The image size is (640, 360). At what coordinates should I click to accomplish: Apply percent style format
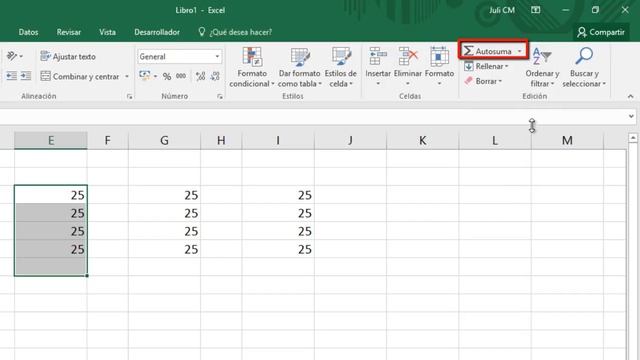click(x=167, y=76)
